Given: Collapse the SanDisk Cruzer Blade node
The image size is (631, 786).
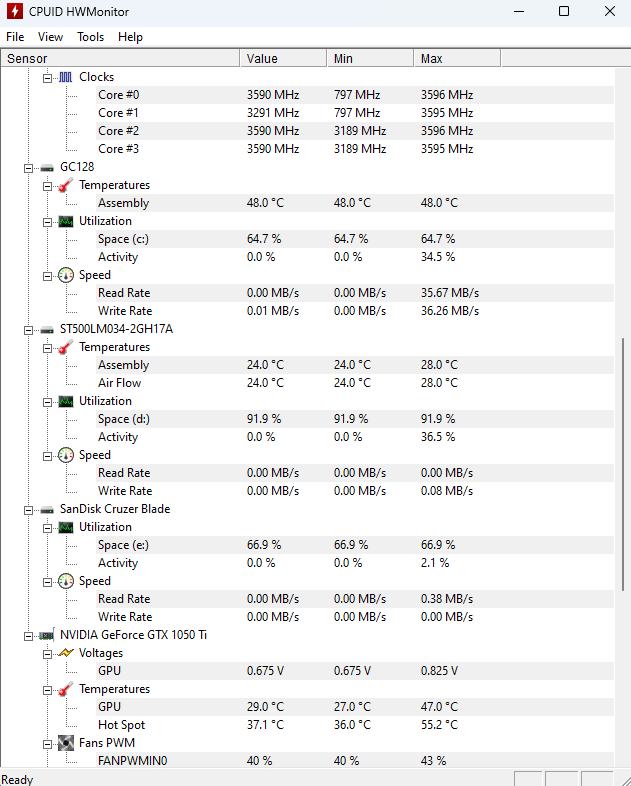Looking at the screenshot, I should pyautogui.click(x=28, y=510).
